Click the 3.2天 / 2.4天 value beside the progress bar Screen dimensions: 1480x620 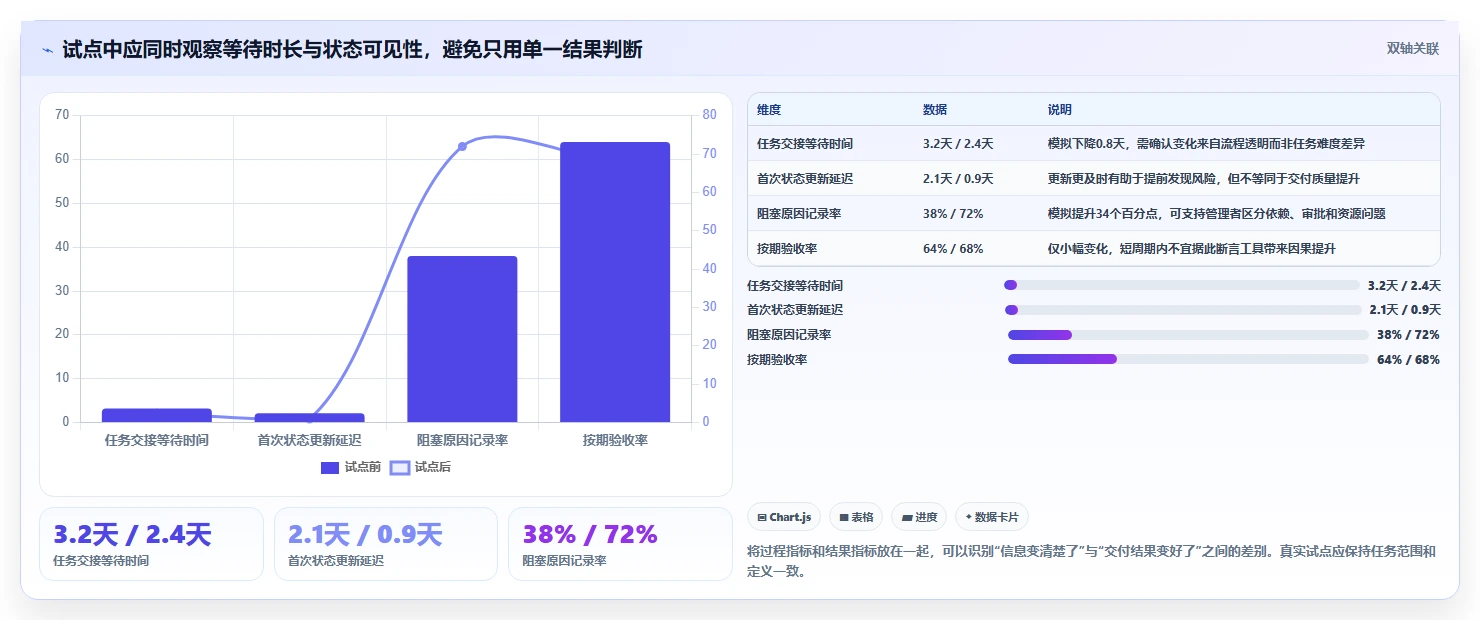1404,286
